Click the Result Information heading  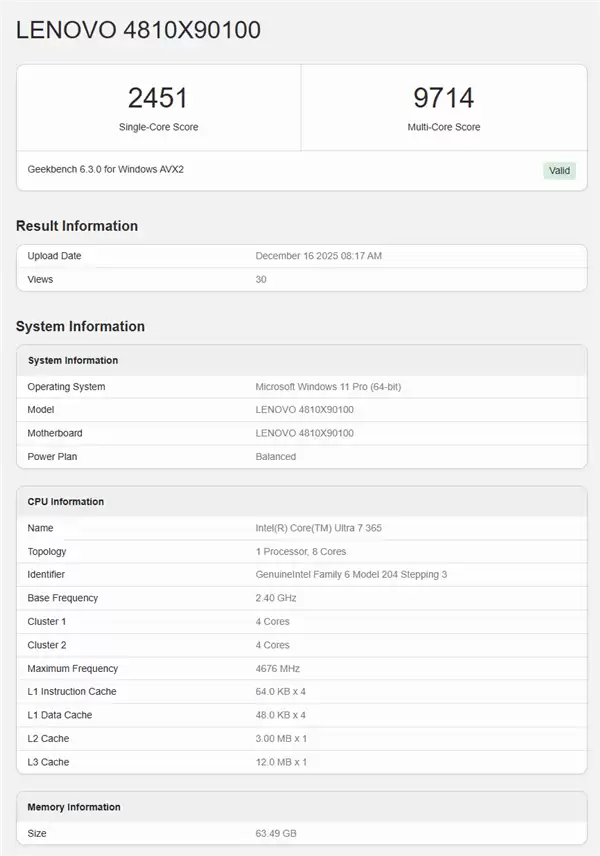click(77, 226)
